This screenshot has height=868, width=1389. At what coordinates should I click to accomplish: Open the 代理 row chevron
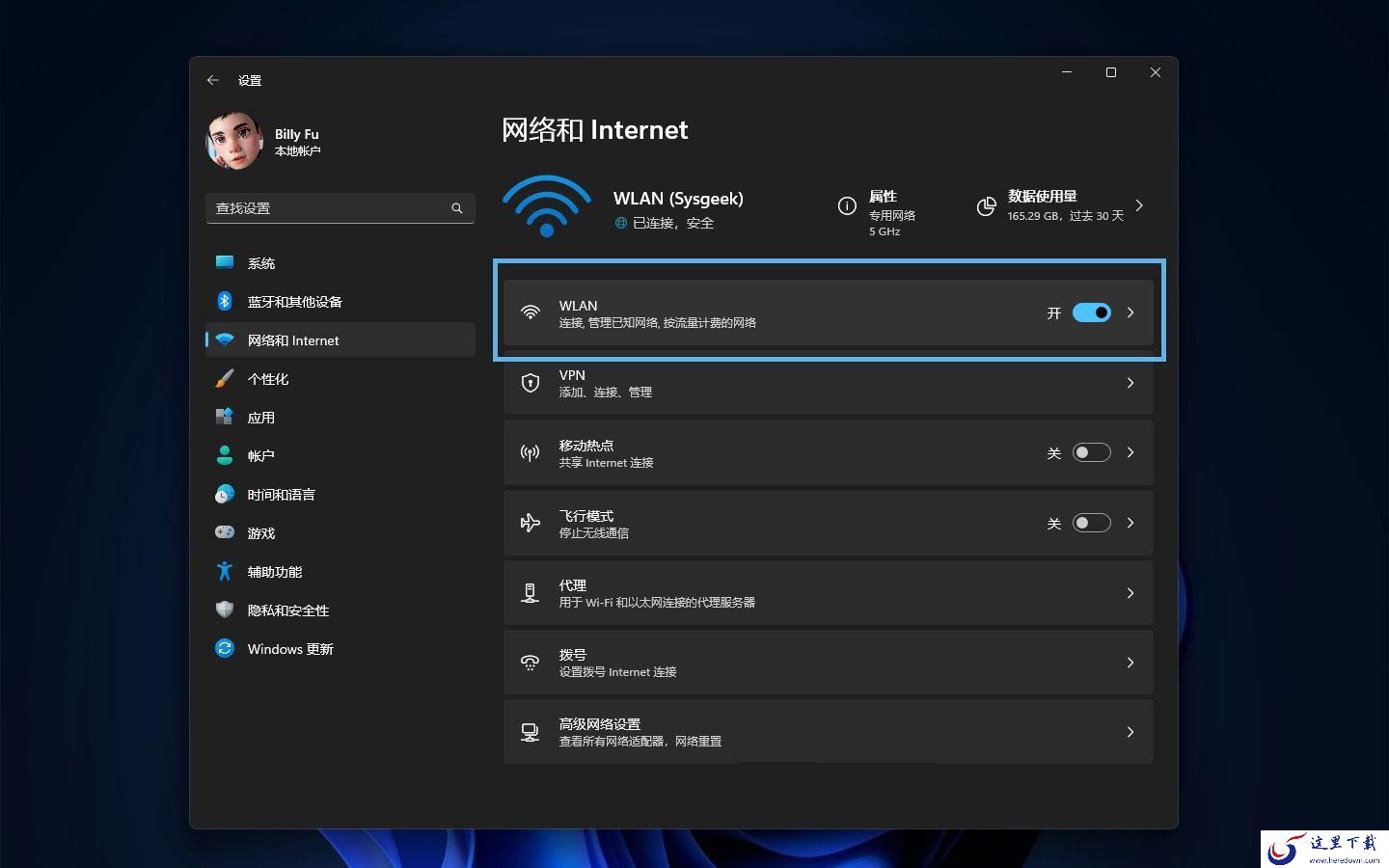pyautogui.click(x=1130, y=593)
